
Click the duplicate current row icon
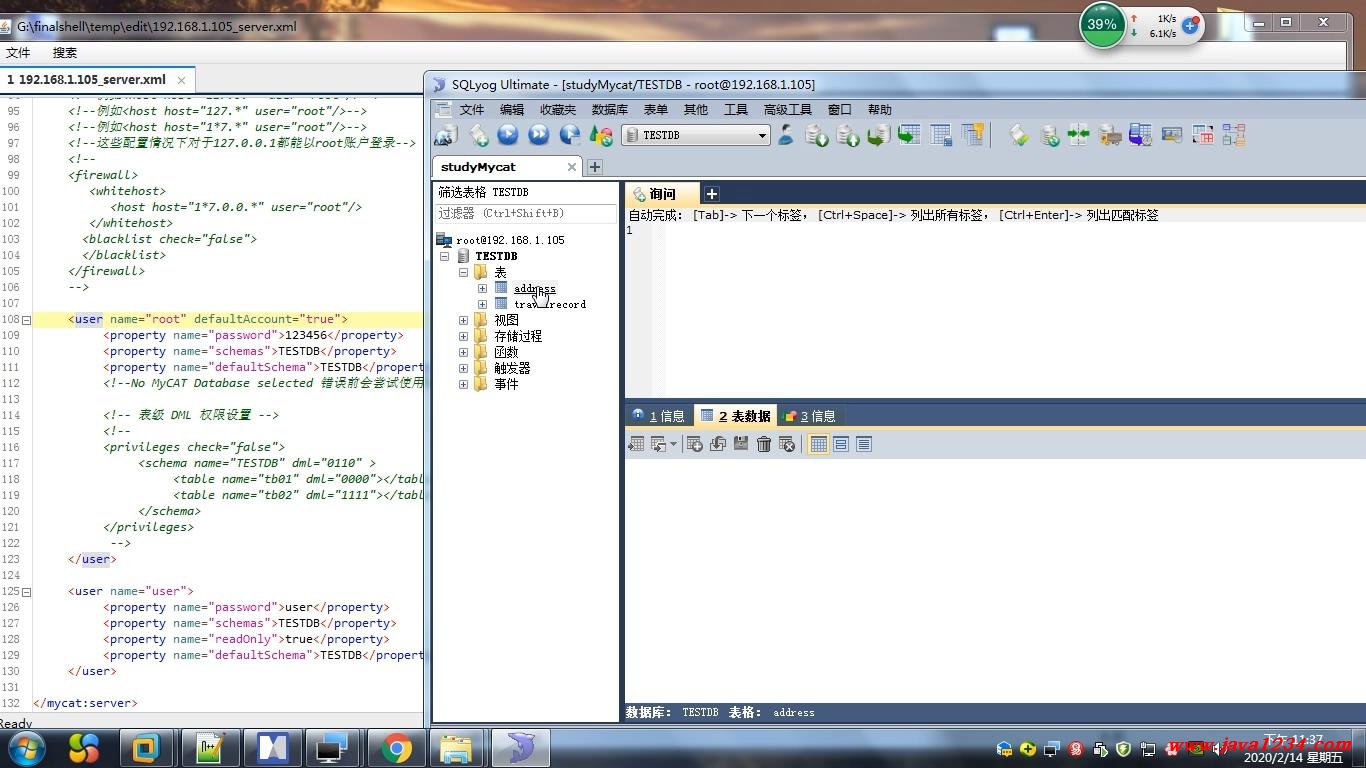tap(718, 444)
